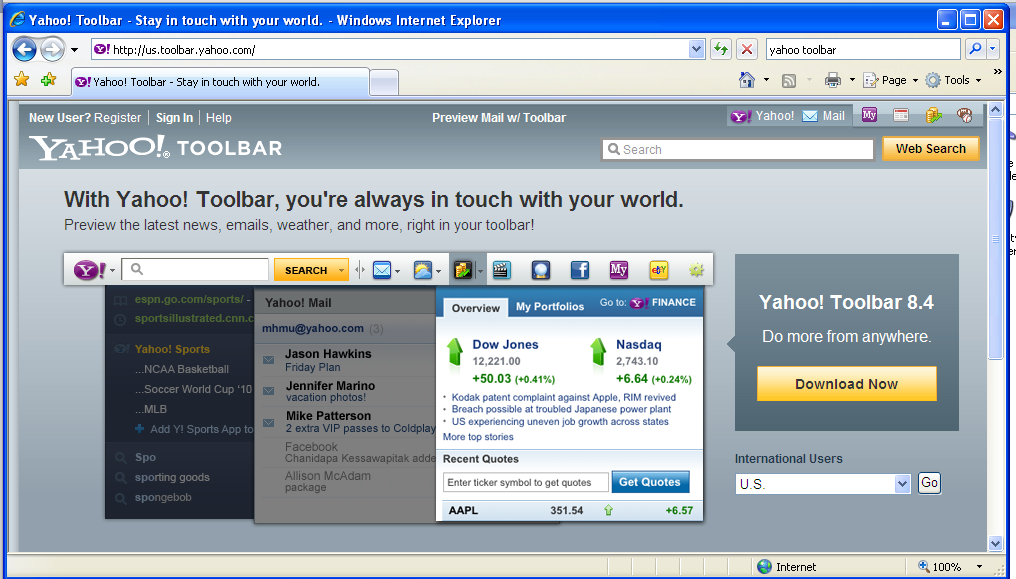Open the recent pages dropdown arrow

[x=75, y=50]
